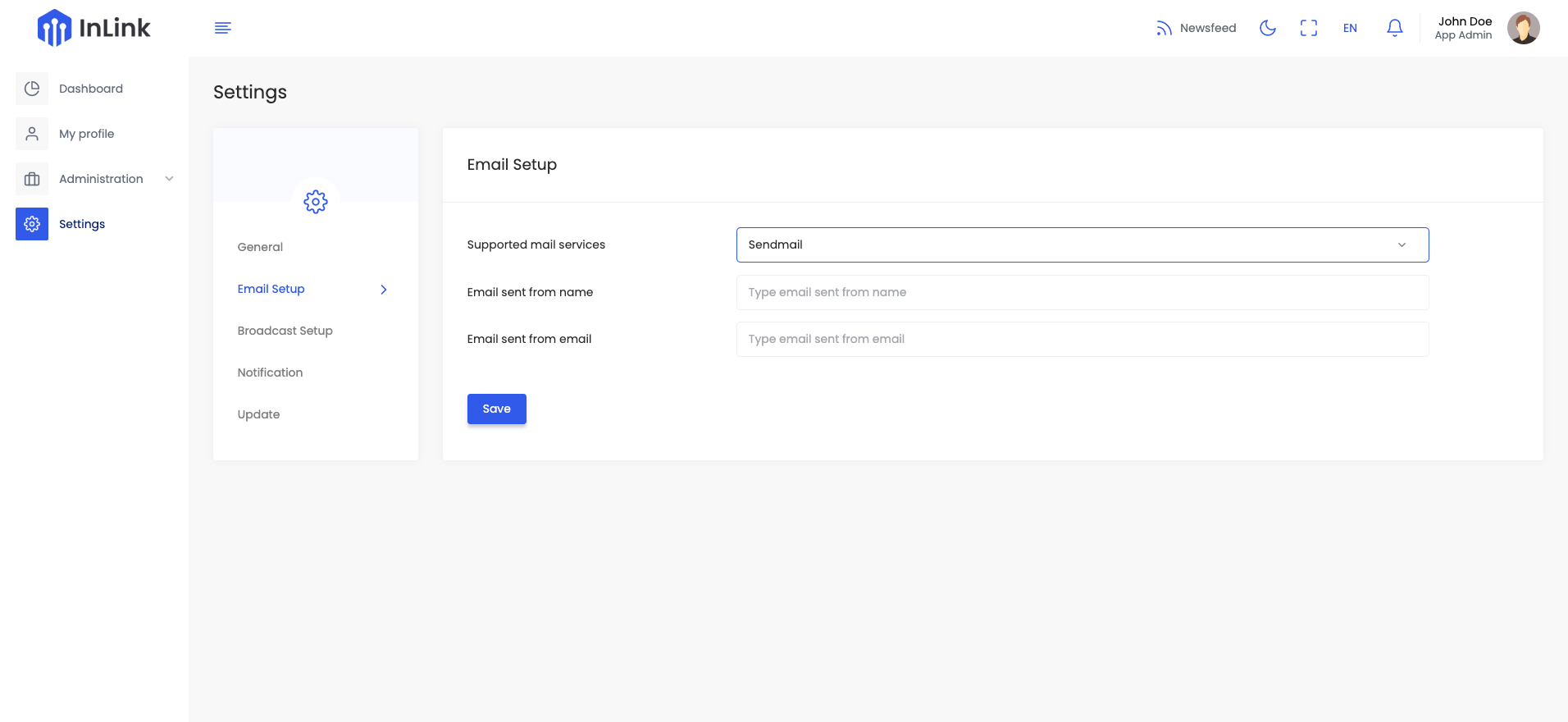Switch to the General settings tab
Screen dimensions: 1568x722
coord(260,247)
